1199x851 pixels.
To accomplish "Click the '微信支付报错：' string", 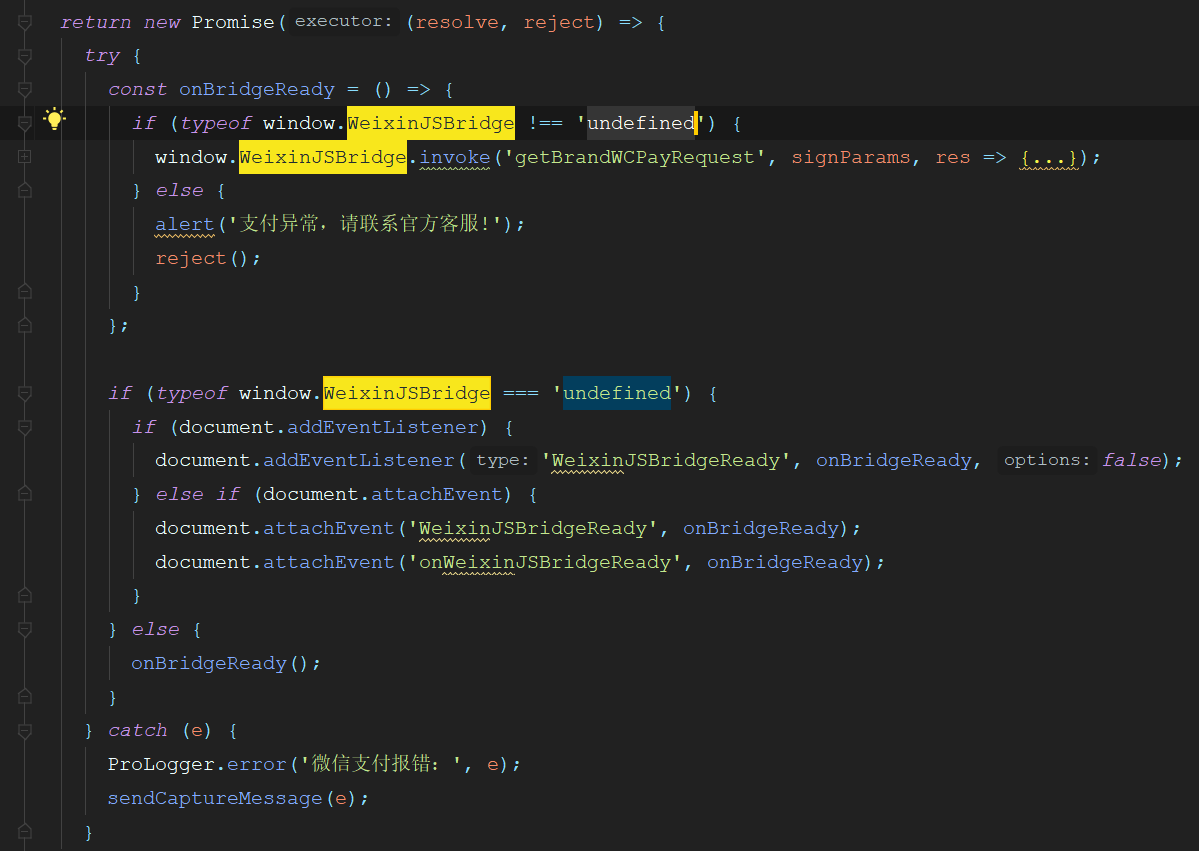I will click(x=382, y=764).
